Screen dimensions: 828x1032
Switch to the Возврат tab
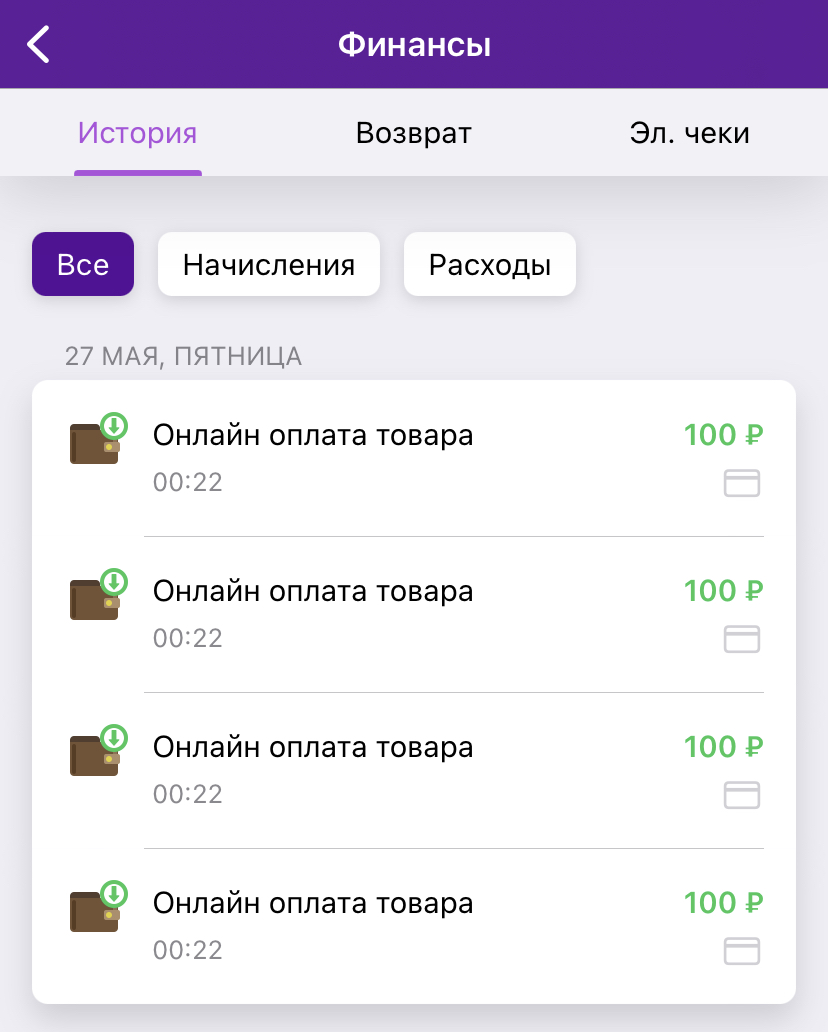tap(413, 133)
